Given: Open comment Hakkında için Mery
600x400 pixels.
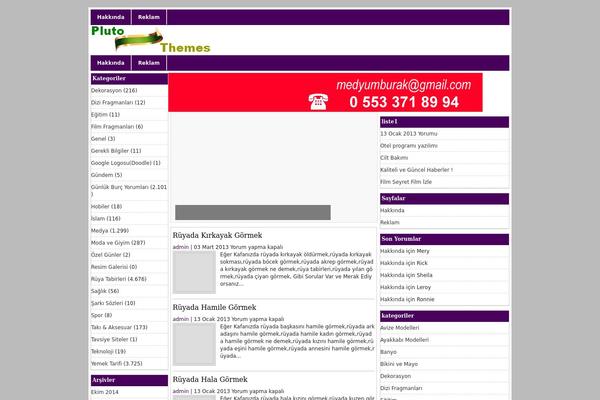Looking at the screenshot, I should (x=405, y=251).
